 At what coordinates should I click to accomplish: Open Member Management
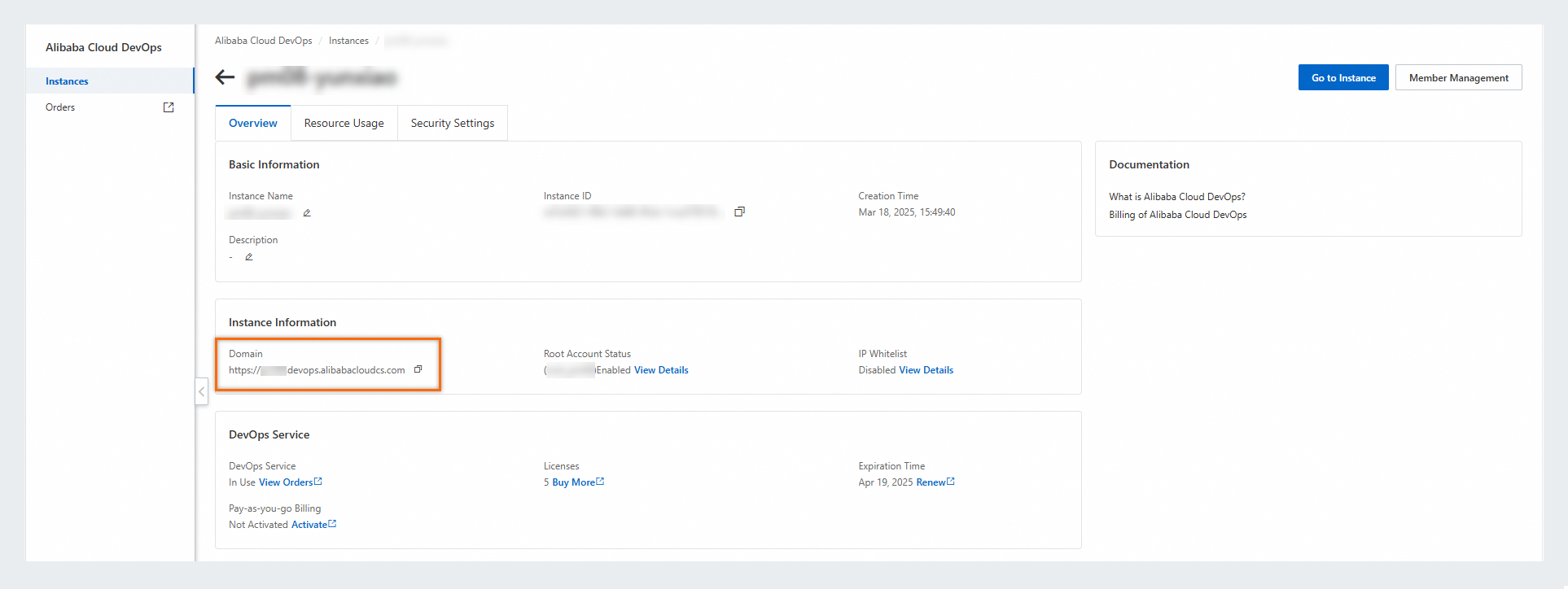(1459, 77)
